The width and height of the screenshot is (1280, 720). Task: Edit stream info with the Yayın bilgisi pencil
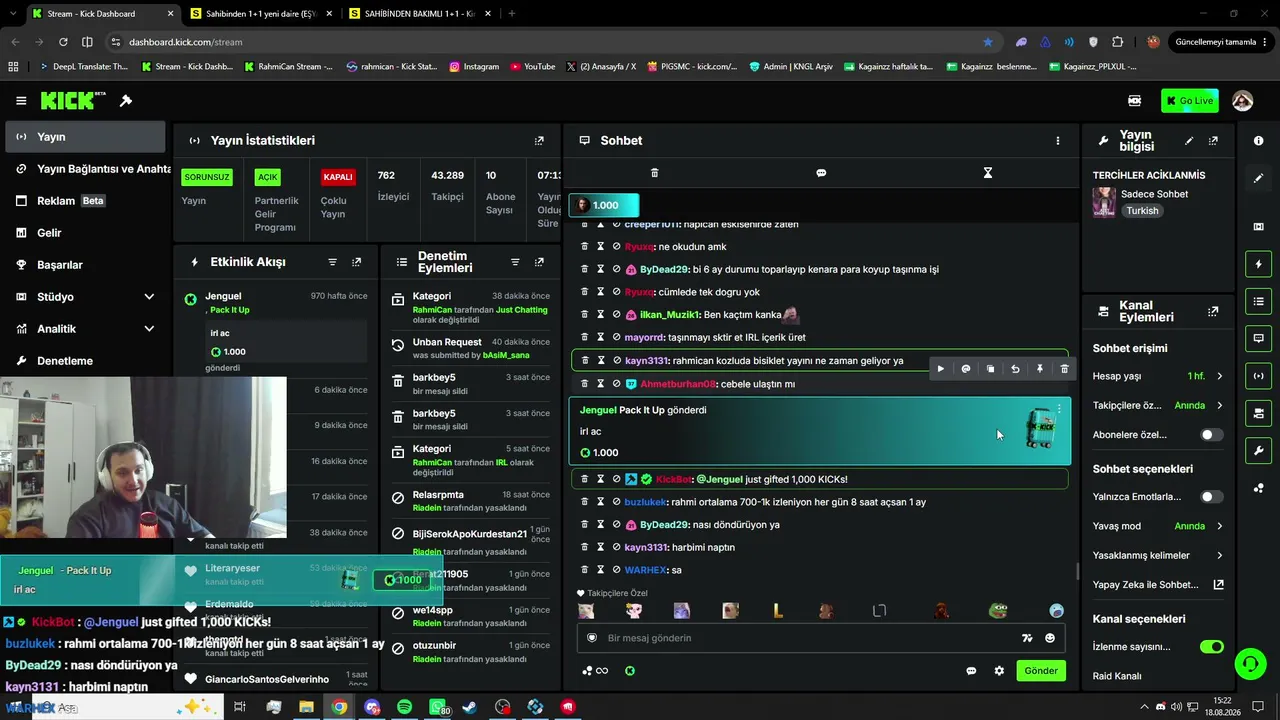pos(1189,141)
